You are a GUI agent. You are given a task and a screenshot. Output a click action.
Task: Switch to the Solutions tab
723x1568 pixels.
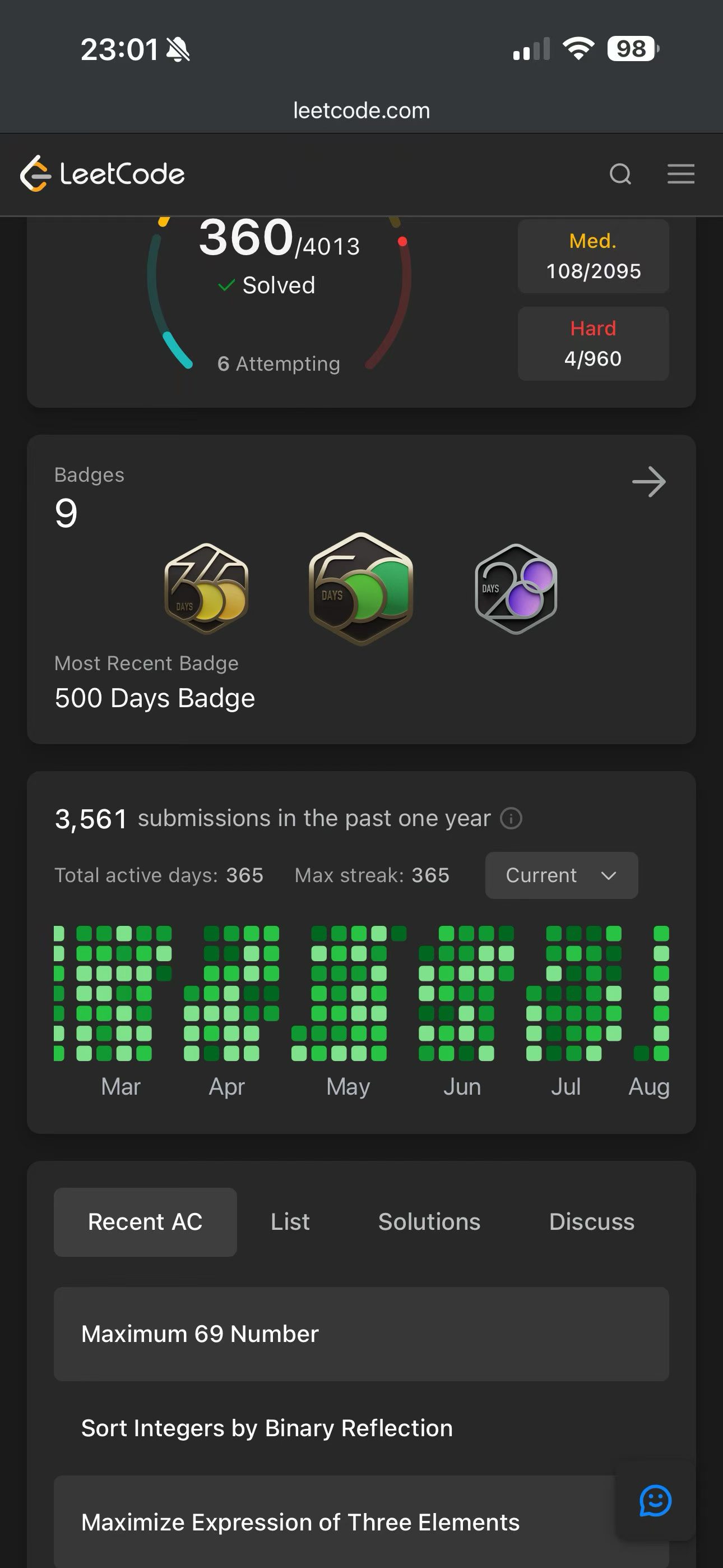coord(429,1221)
